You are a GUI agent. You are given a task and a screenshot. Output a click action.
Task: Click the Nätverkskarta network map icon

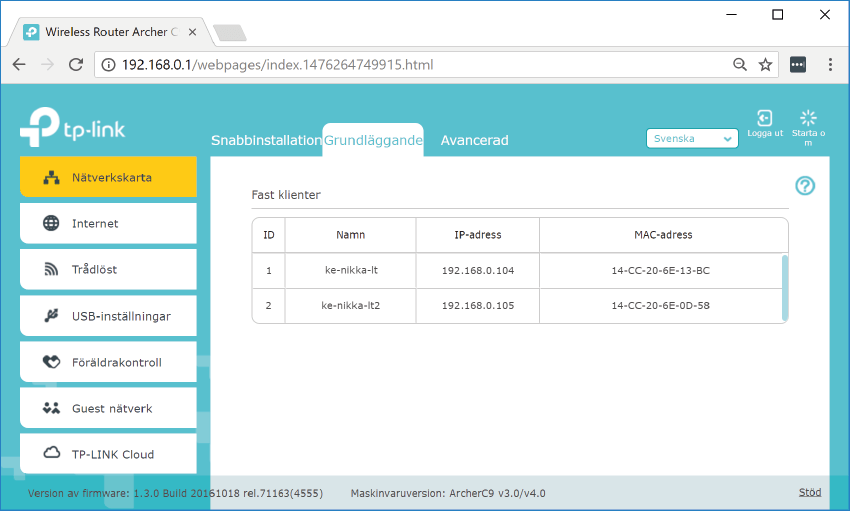click(52, 178)
